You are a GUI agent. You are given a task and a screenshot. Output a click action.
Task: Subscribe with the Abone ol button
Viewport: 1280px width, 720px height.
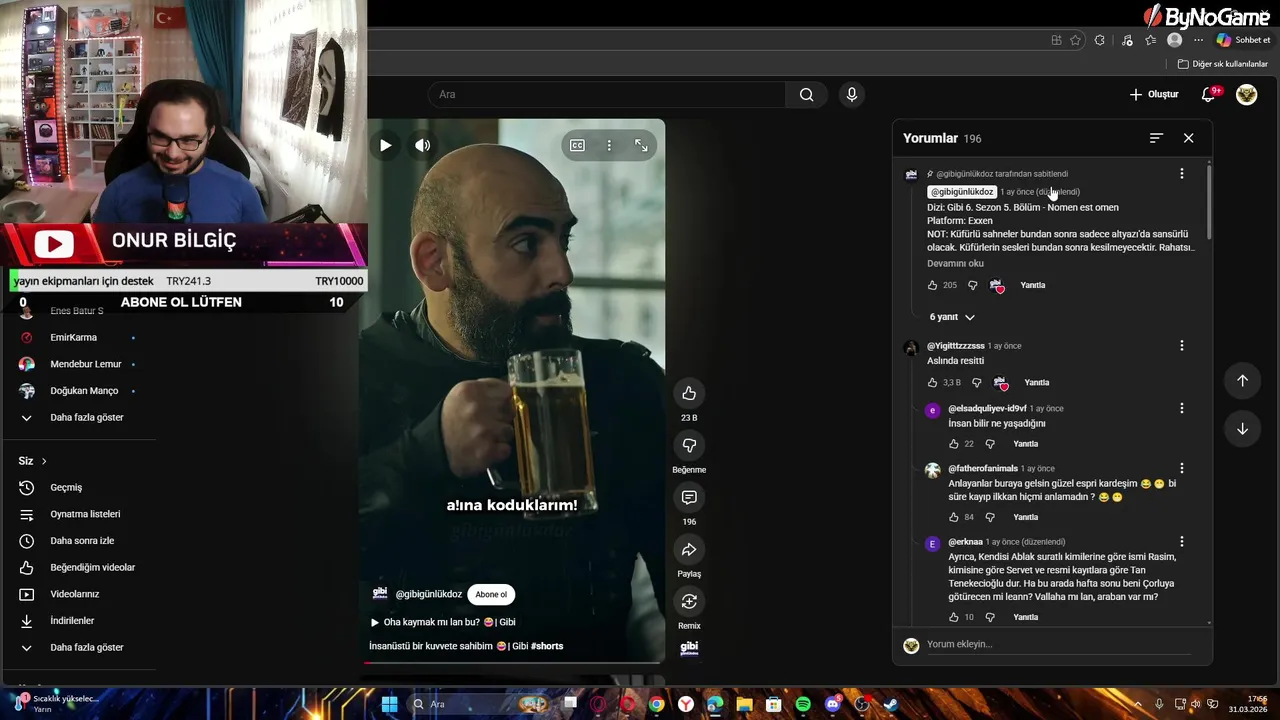[x=491, y=594]
